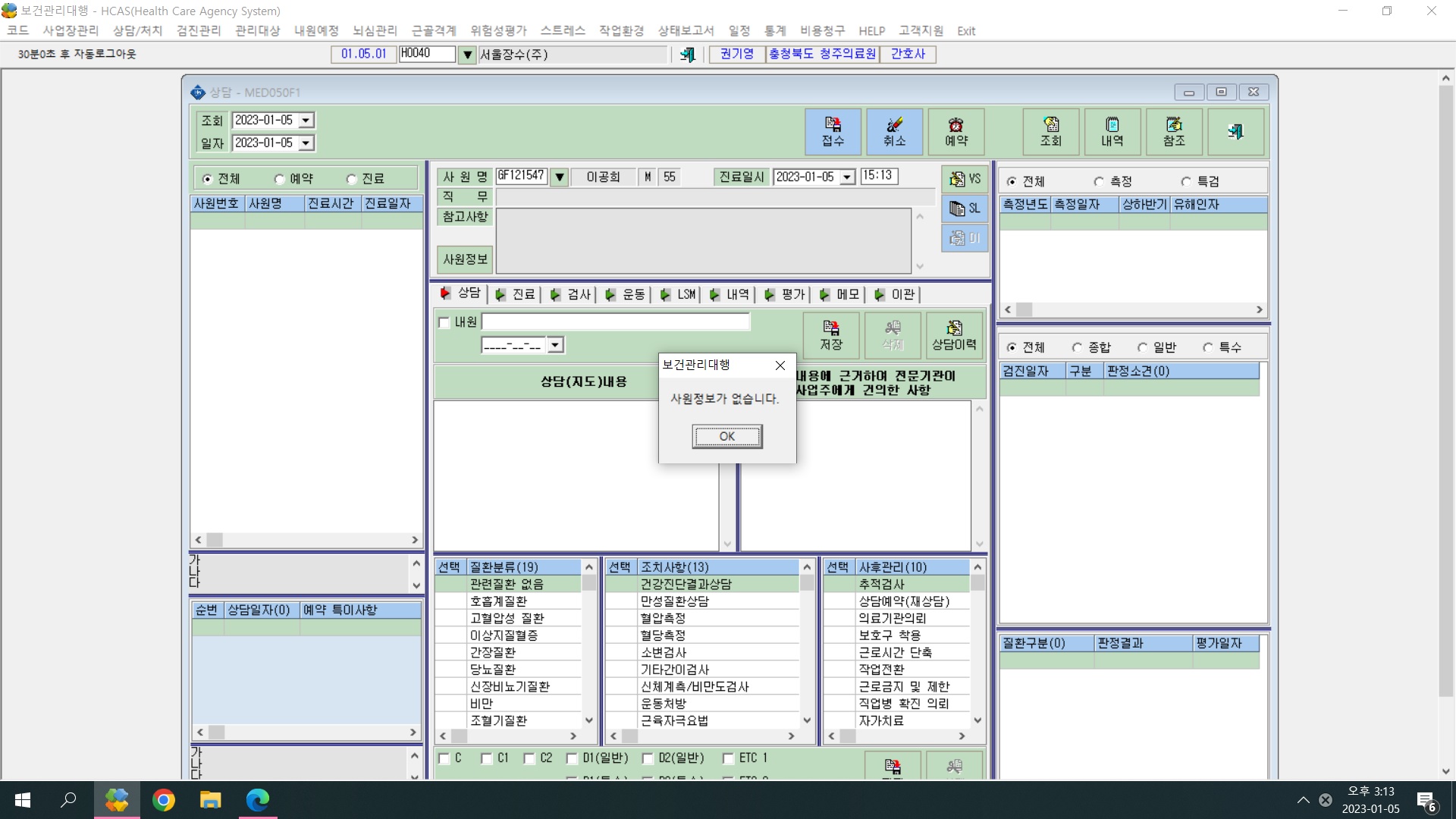Expand the 조회 date dropdown
This screenshot has height=819, width=1456.
coord(306,121)
